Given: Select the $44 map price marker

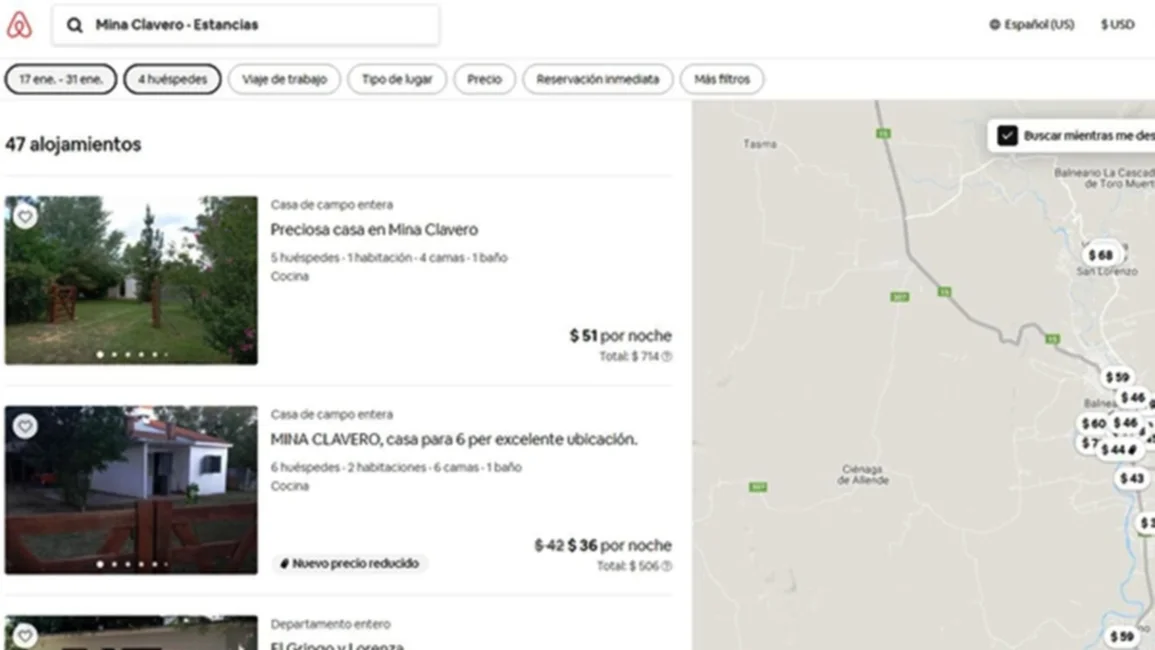Looking at the screenshot, I should (1117, 450).
